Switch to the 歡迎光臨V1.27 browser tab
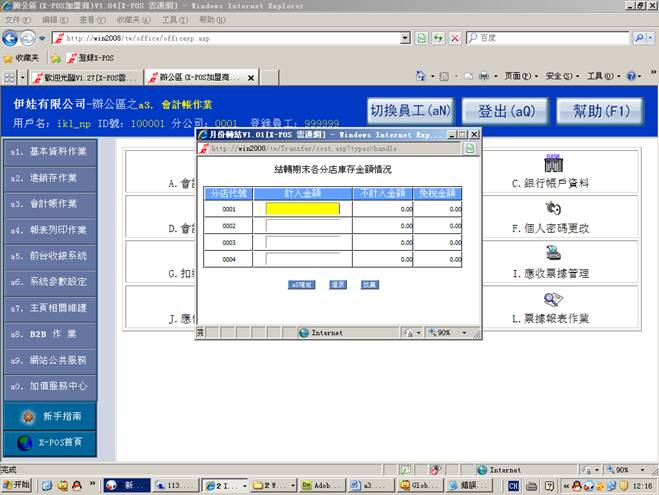The width and height of the screenshot is (659, 495). pos(82,77)
